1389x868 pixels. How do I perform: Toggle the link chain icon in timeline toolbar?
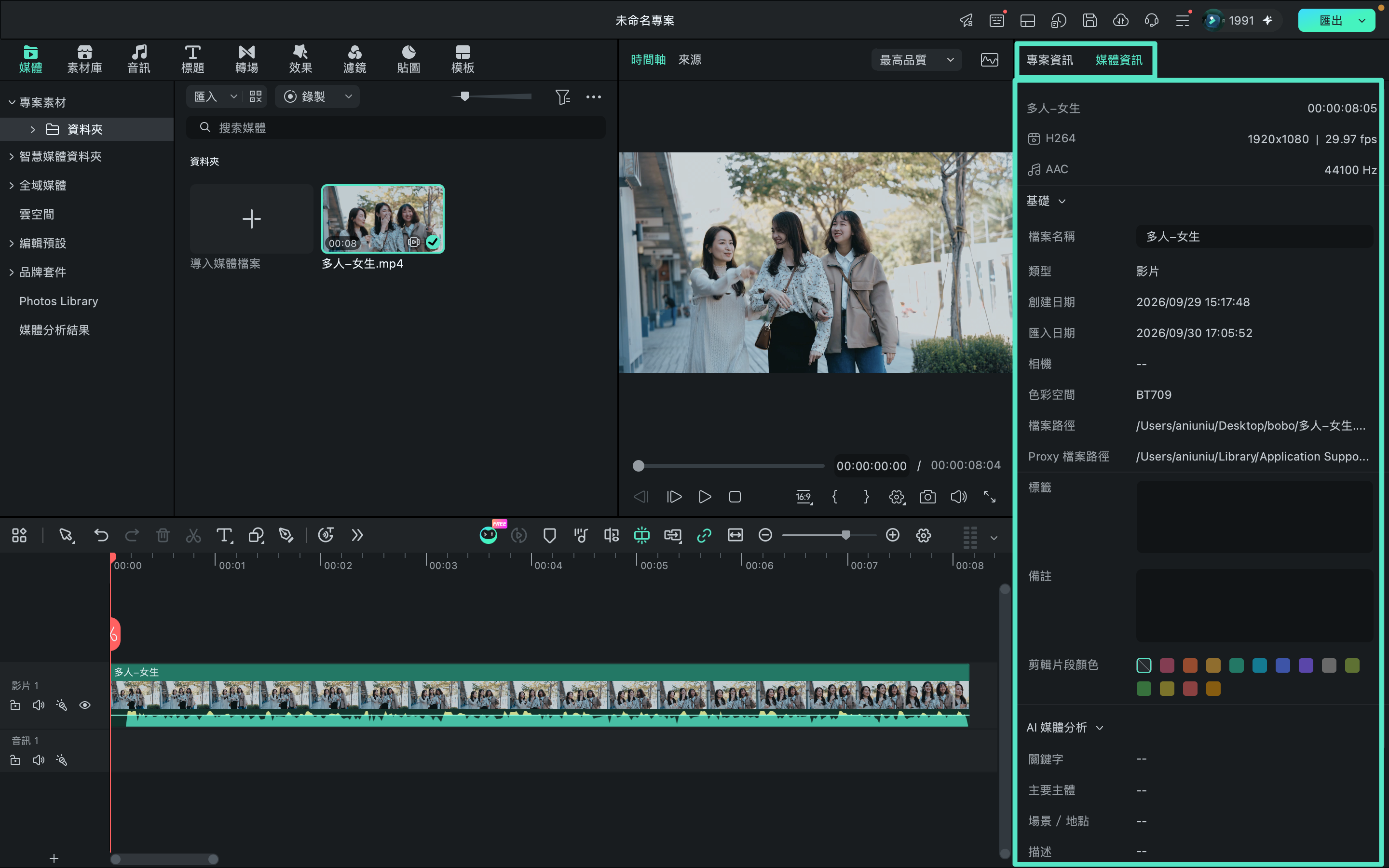click(704, 536)
